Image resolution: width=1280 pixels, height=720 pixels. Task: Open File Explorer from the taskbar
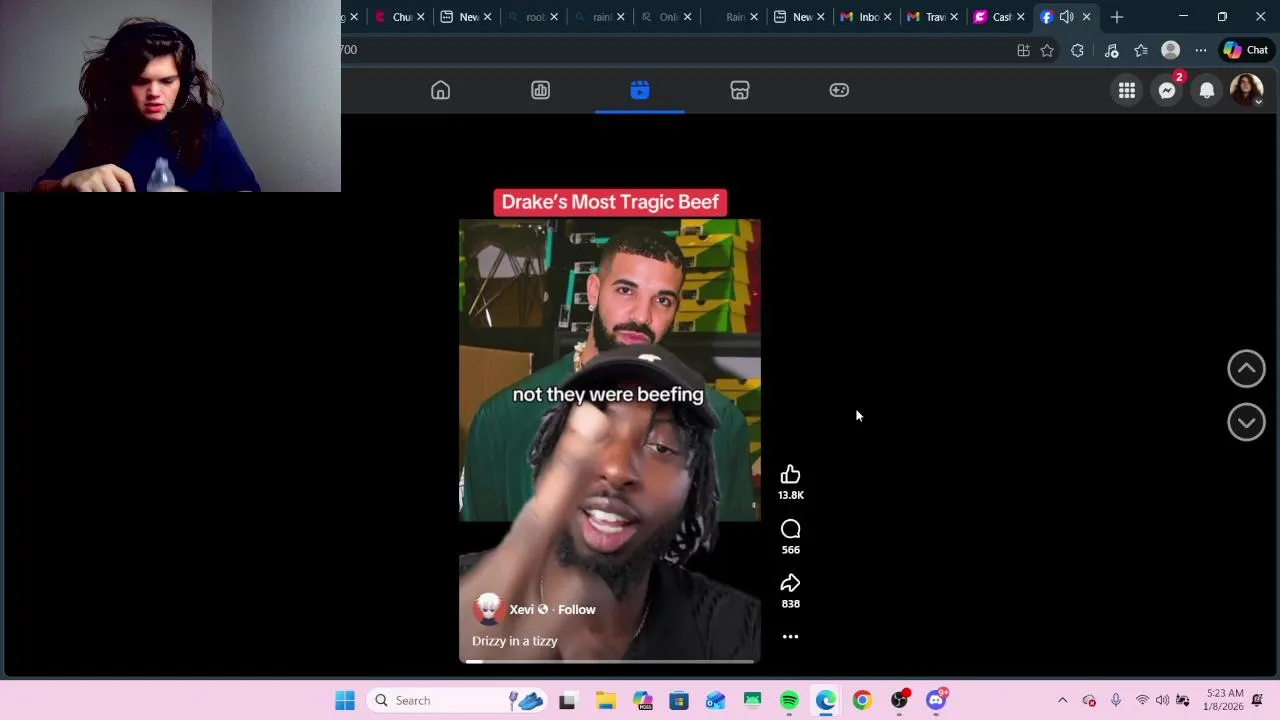pos(605,700)
